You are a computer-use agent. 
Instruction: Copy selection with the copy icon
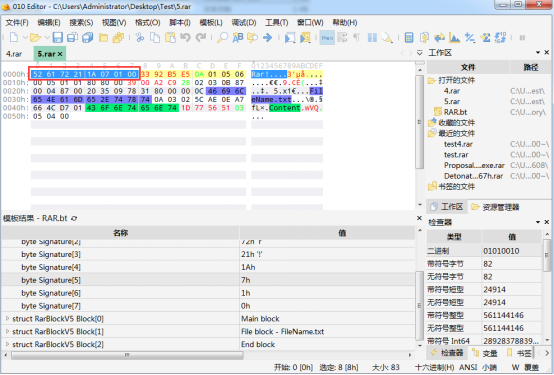(155, 37)
